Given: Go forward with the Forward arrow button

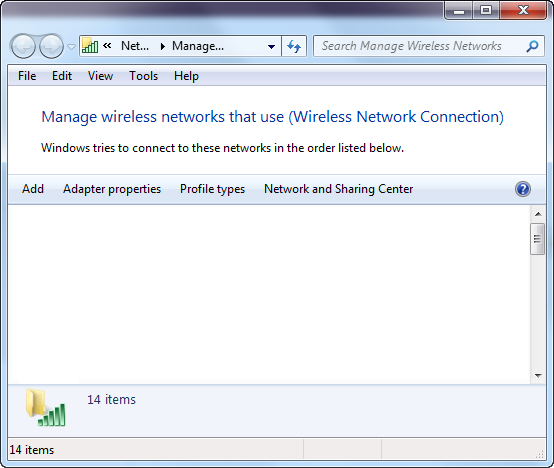Looking at the screenshot, I should pyautogui.click(x=51, y=46).
